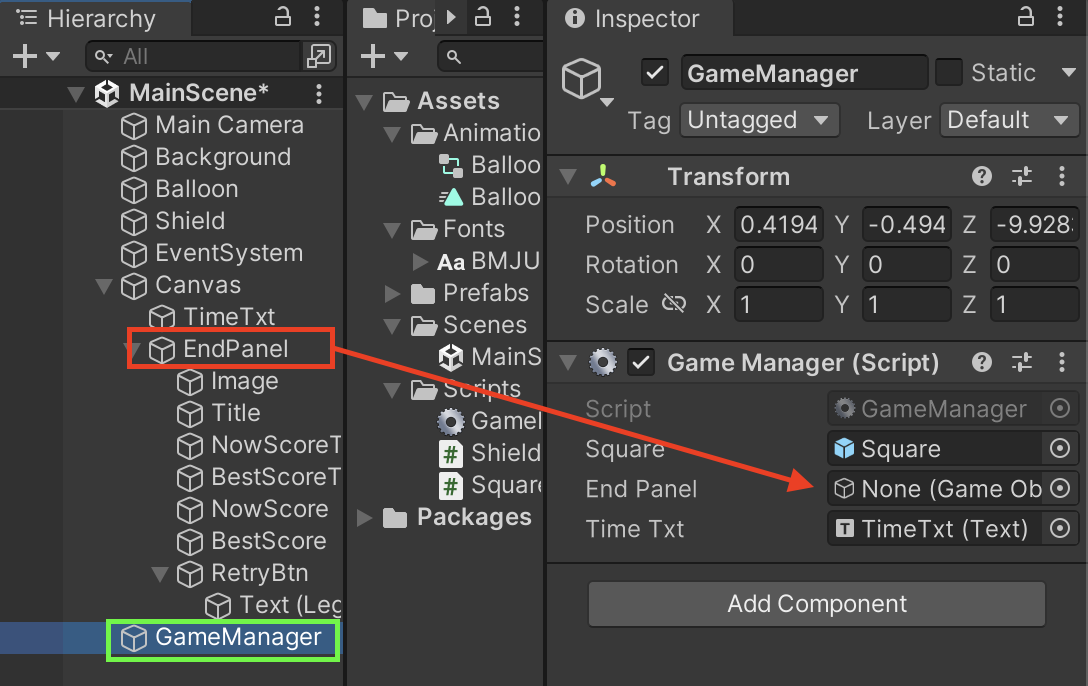Viewport: 1088px width, 686px height.
Task: Click the Project tab scroll arrow
Action: [452, 17]
